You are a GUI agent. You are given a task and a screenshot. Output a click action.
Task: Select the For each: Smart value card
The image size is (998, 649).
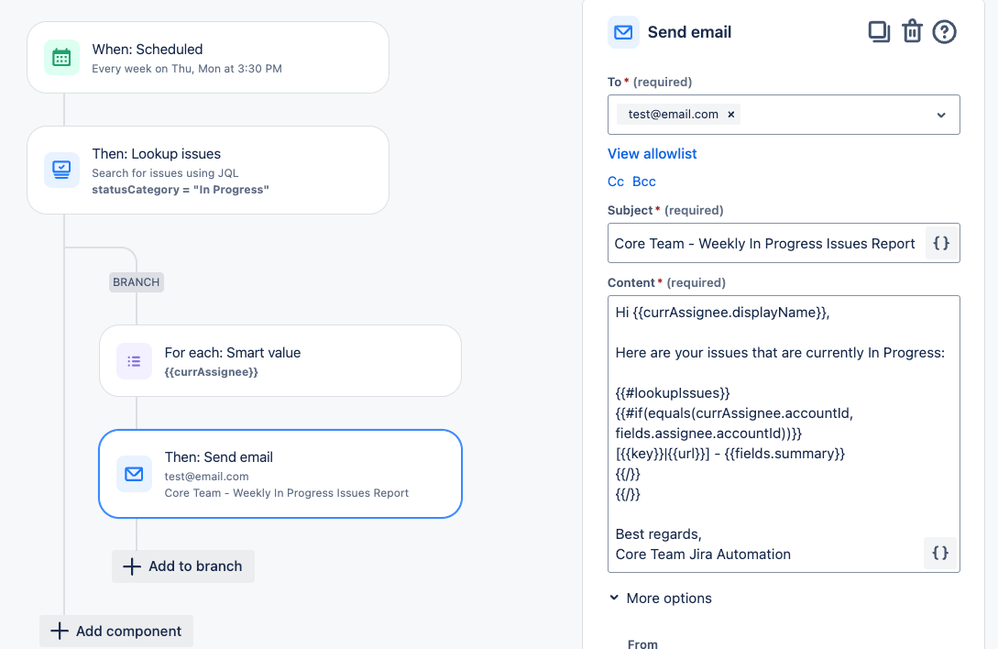coord(281,361)
